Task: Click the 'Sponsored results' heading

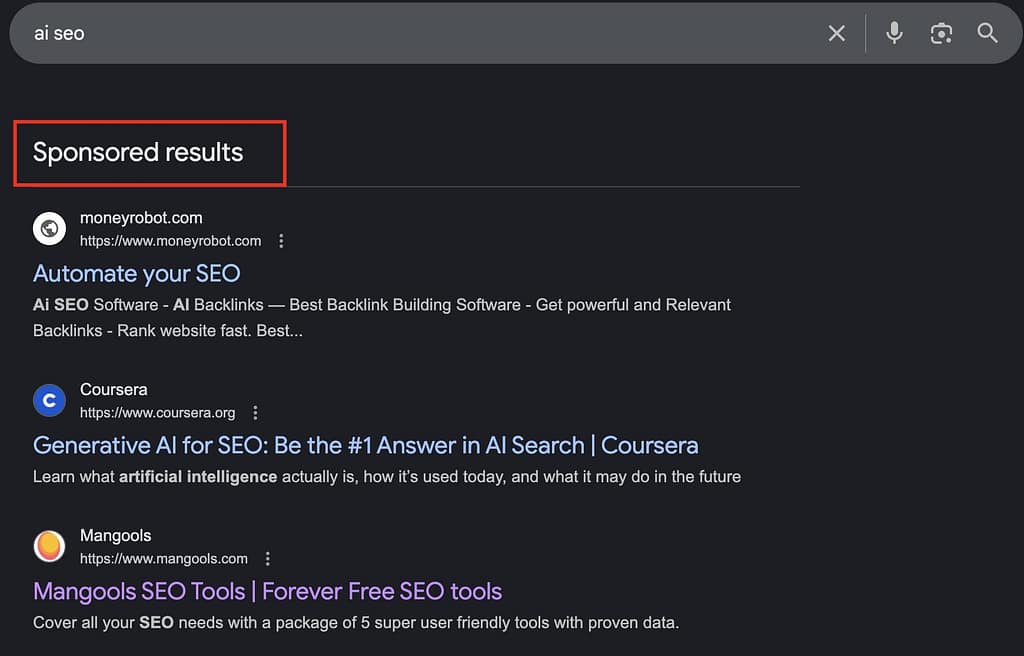Action: tap(138, 152)
